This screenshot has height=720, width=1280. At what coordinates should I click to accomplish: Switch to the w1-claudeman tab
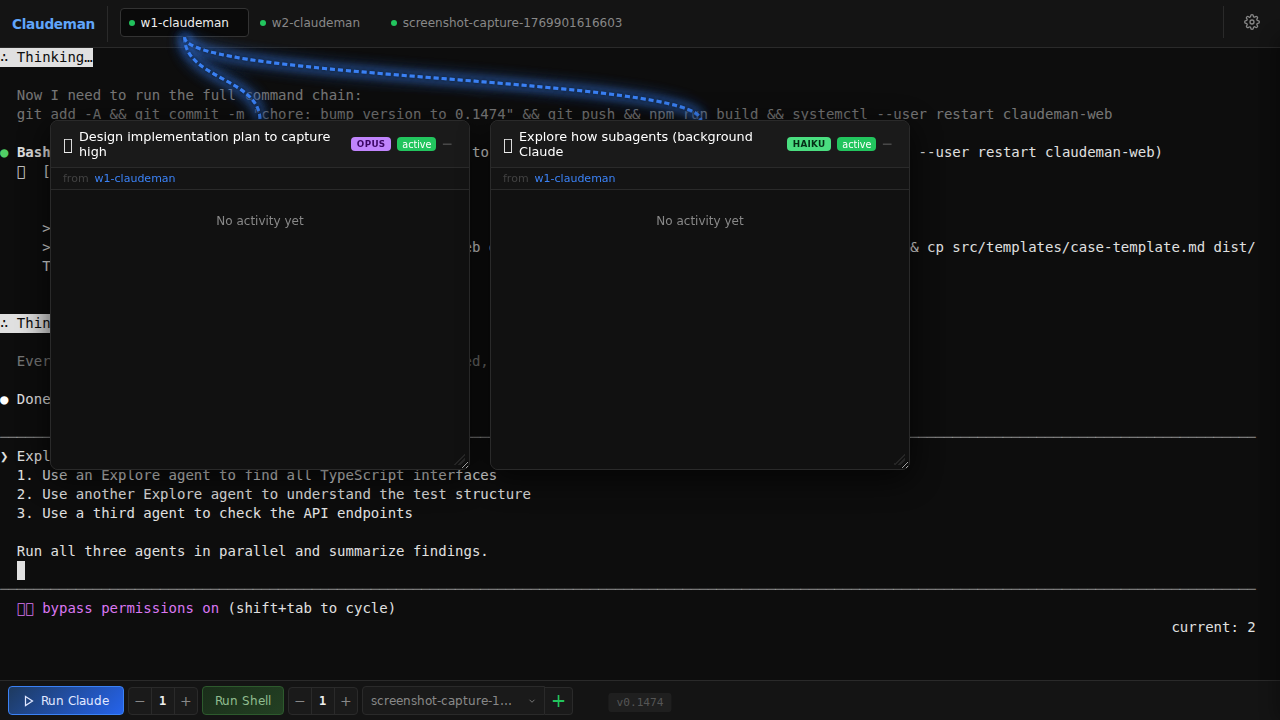click(184, 22)
